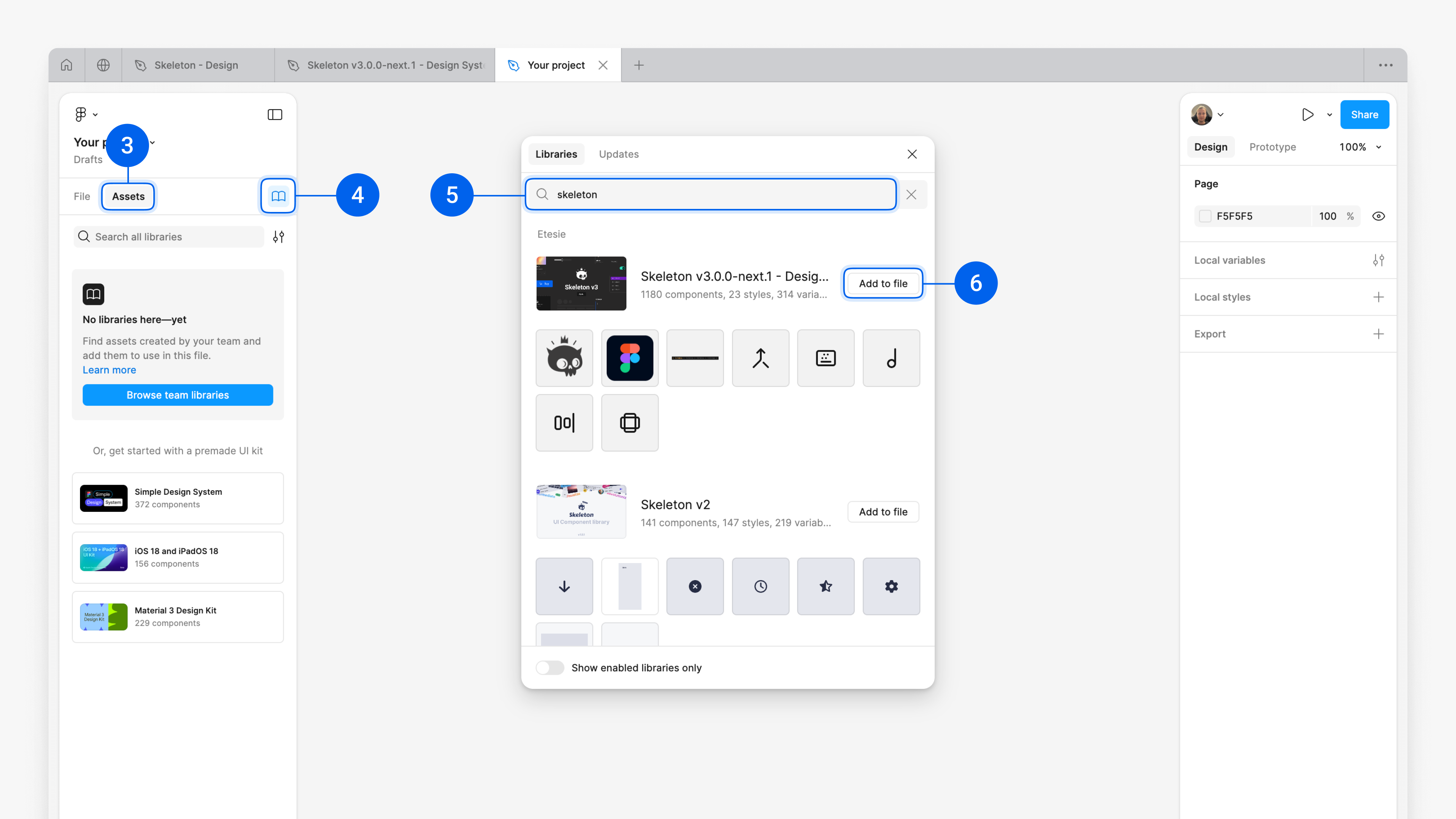Toggle Show enabled libraries only switch
This screenshot has height=819, width=1456.
[x=550, y=667]
